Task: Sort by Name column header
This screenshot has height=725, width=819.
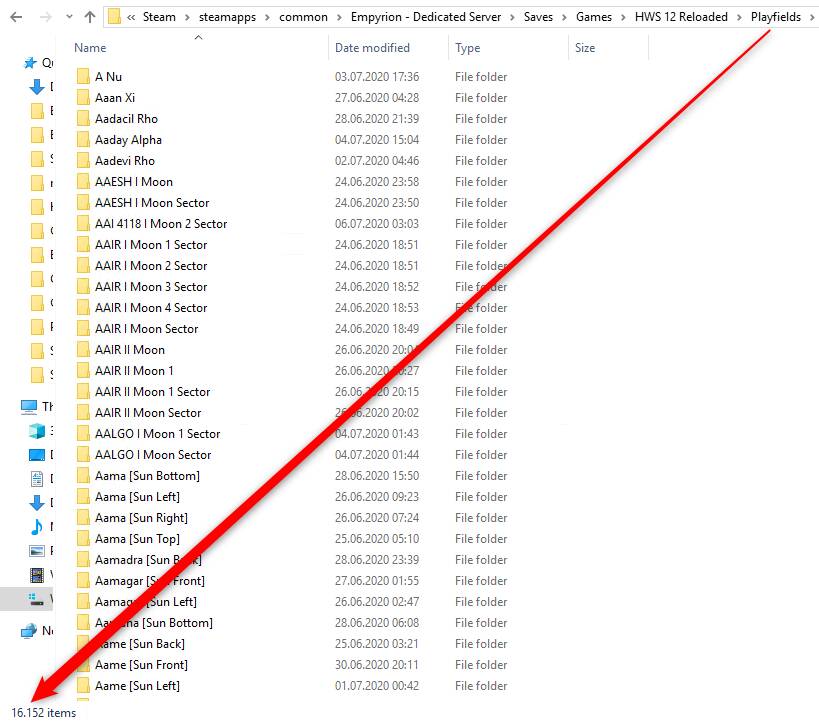Action: click(x=90, y=48)
